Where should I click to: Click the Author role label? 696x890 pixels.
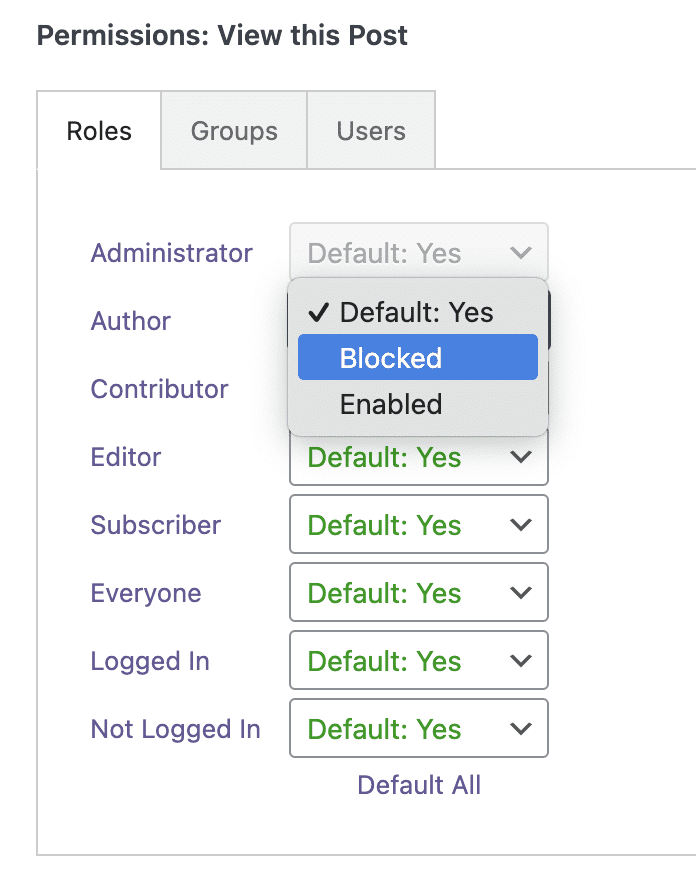(131, 321)
